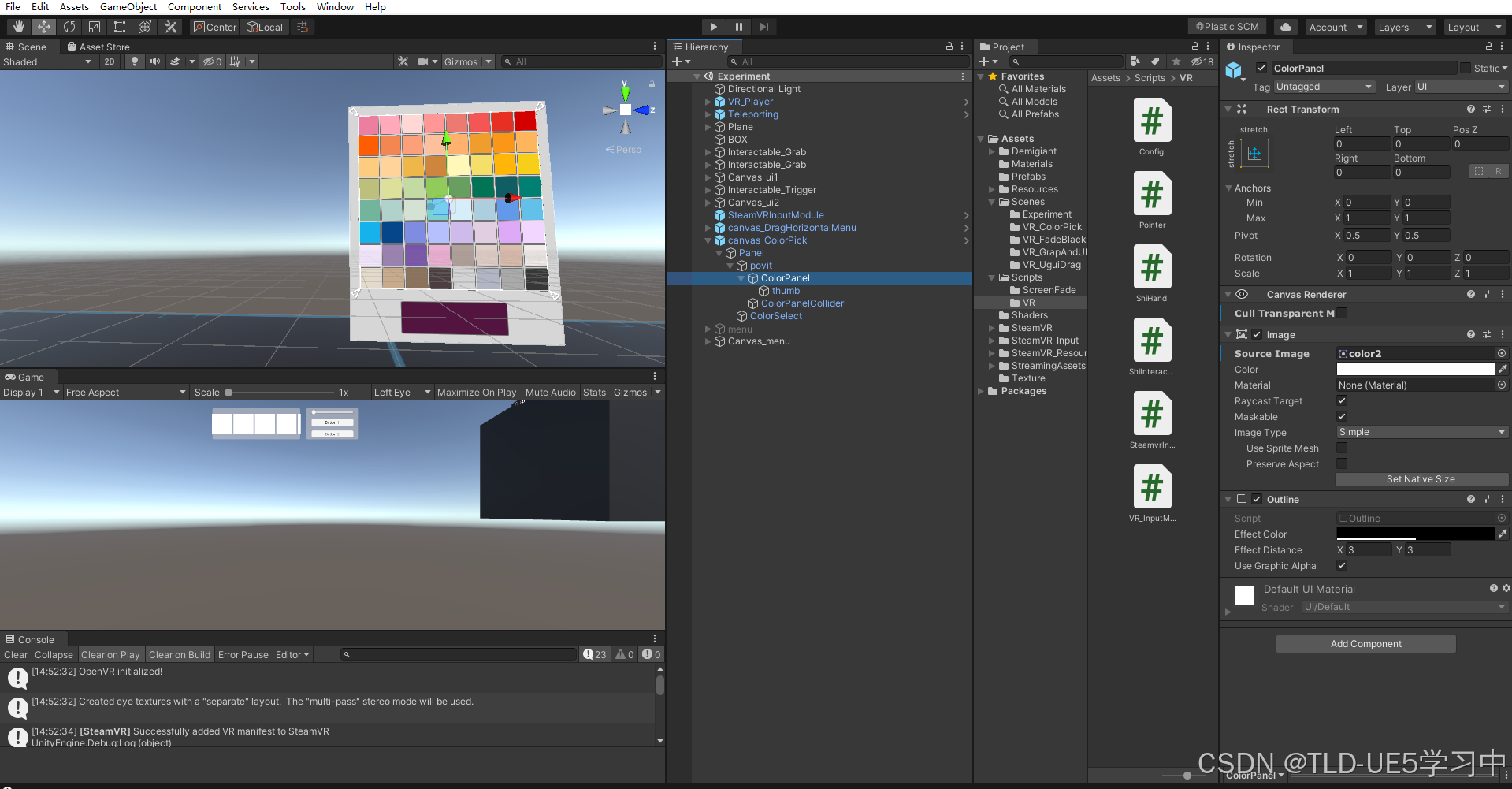Expand the SteamVR folder
Viewport: 1512px width, 789px height.
992,328
